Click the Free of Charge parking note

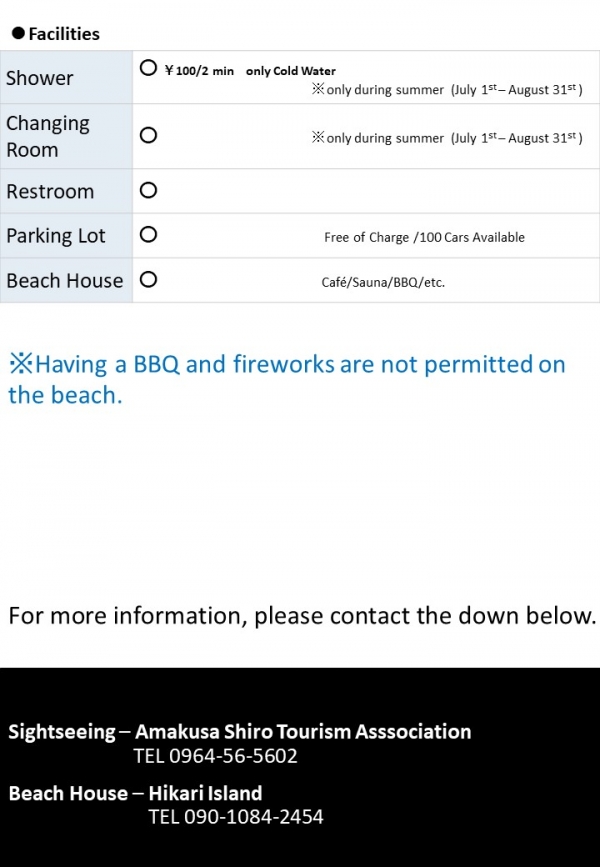[424, 237]
